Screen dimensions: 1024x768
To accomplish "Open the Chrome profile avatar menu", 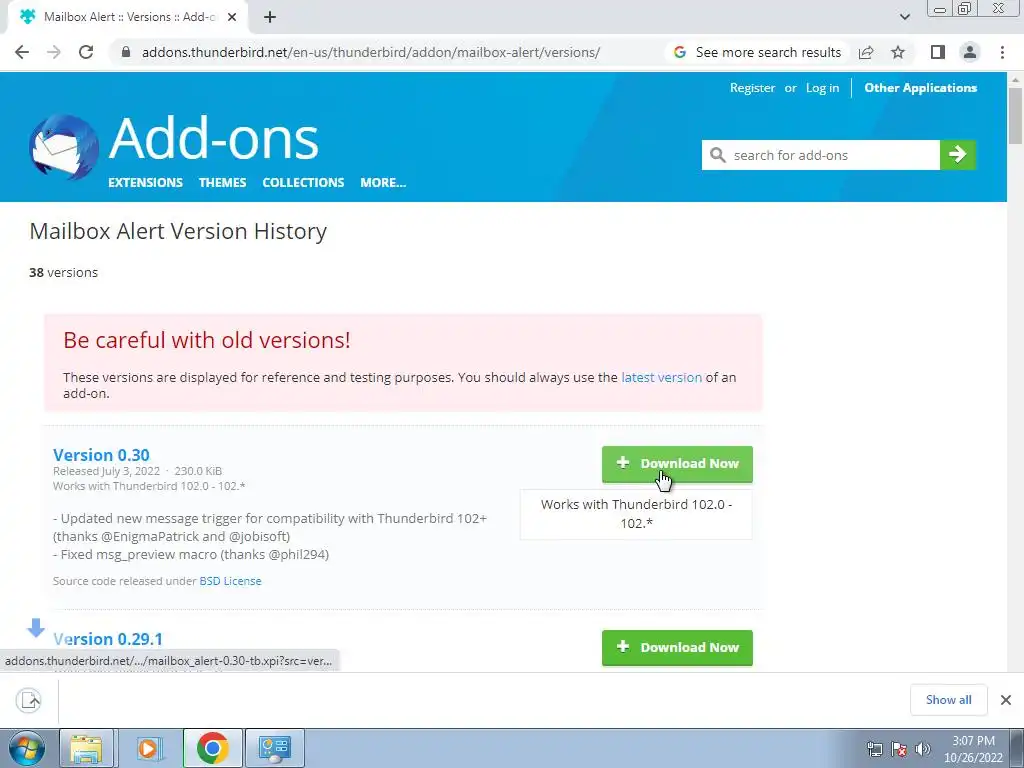I will pos(970,52).
